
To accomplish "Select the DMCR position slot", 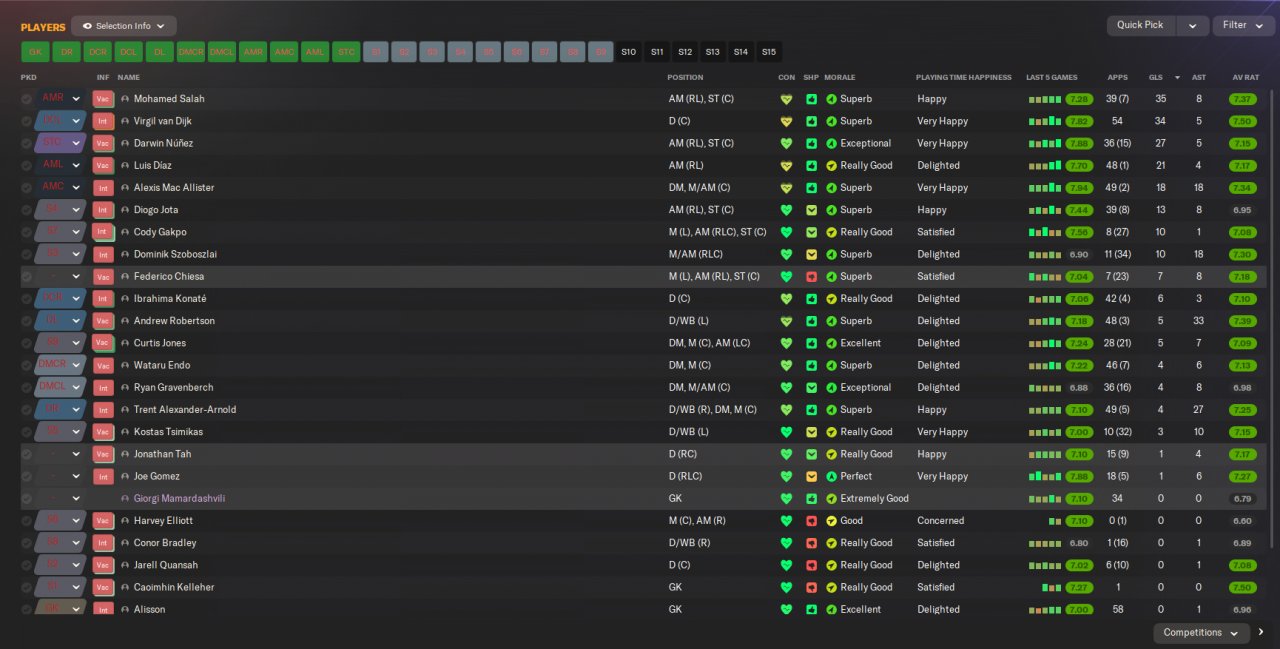I will point(190,52).
